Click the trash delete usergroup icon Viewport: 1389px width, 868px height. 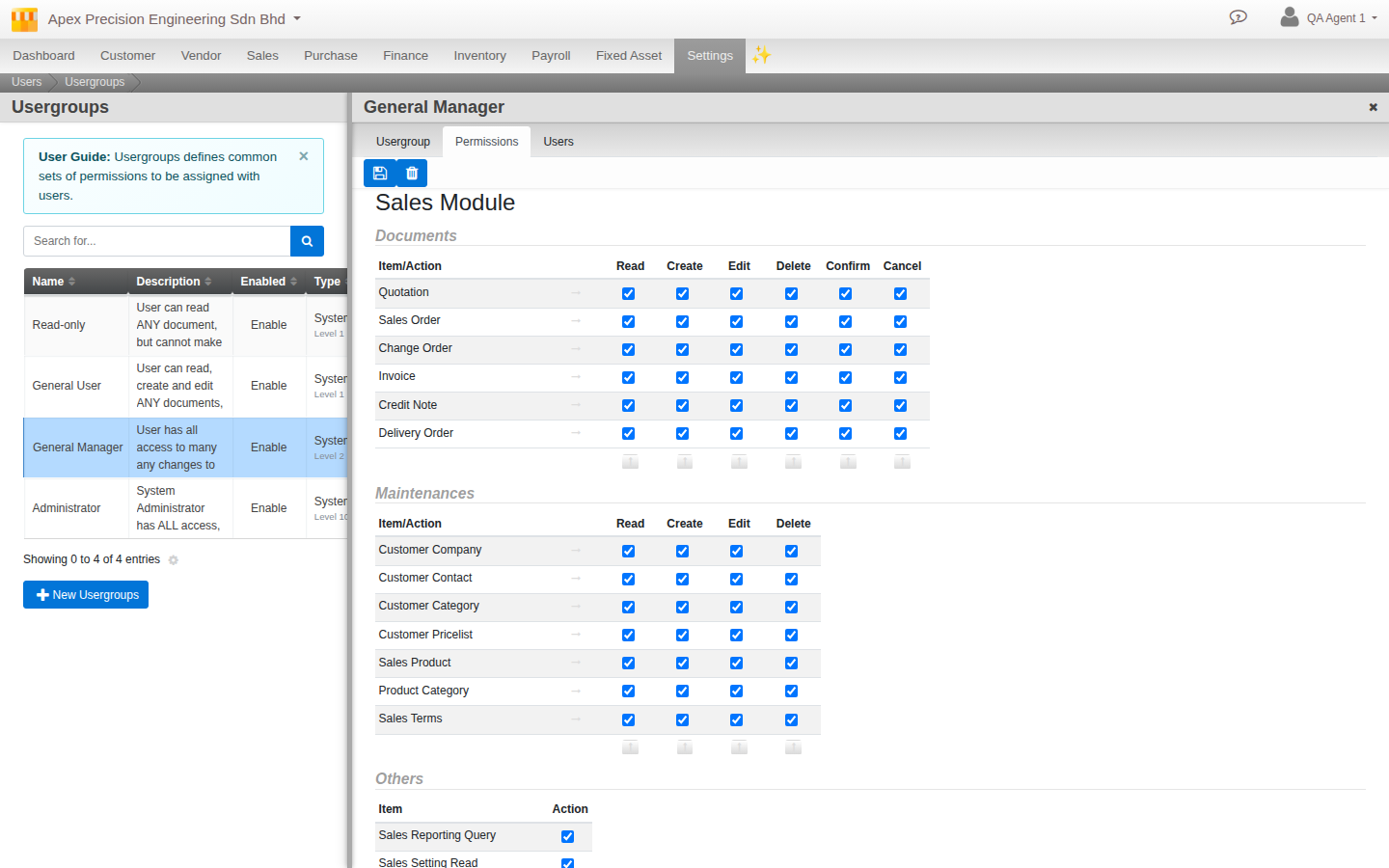point(412,174)
